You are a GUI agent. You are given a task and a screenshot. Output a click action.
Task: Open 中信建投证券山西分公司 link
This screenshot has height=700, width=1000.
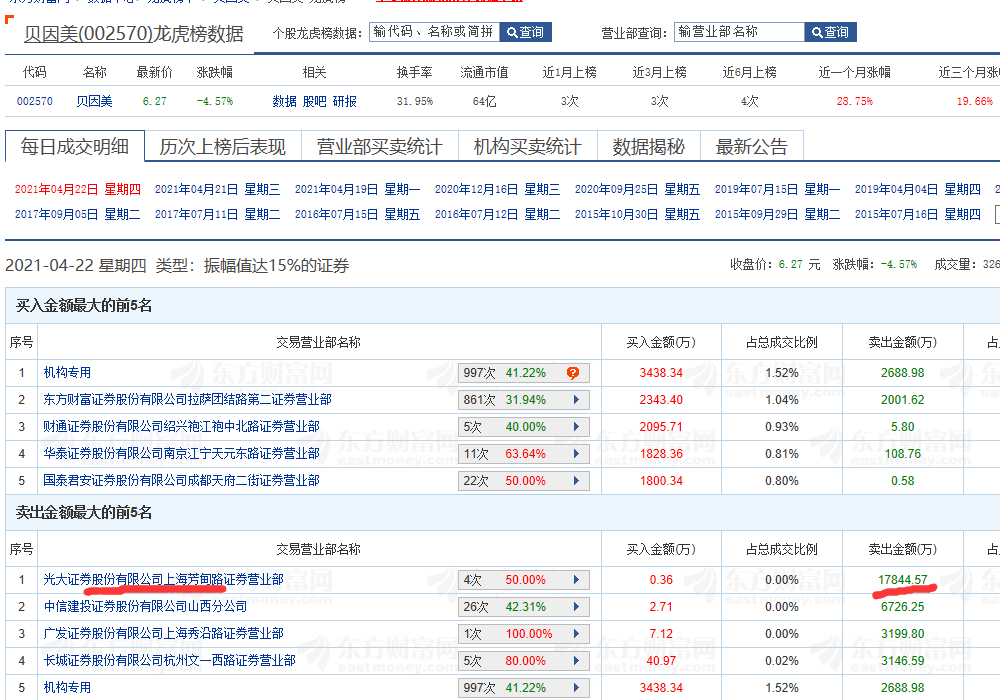pyautogui.click(x=145, y=607)
